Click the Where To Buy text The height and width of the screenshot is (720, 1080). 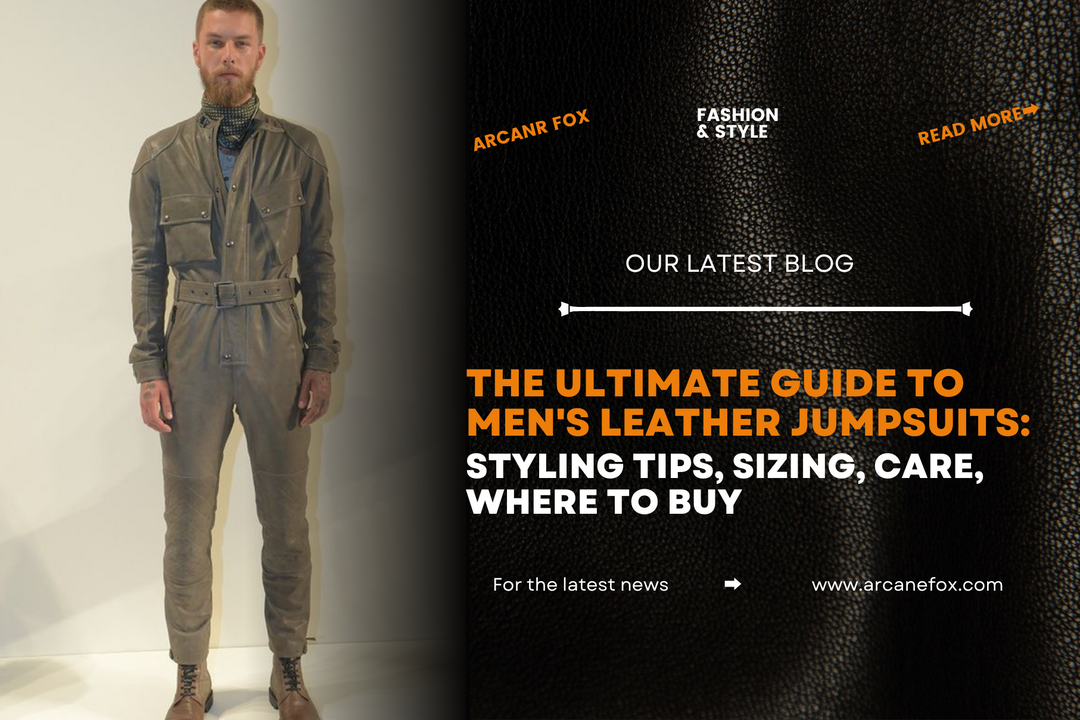604,501
